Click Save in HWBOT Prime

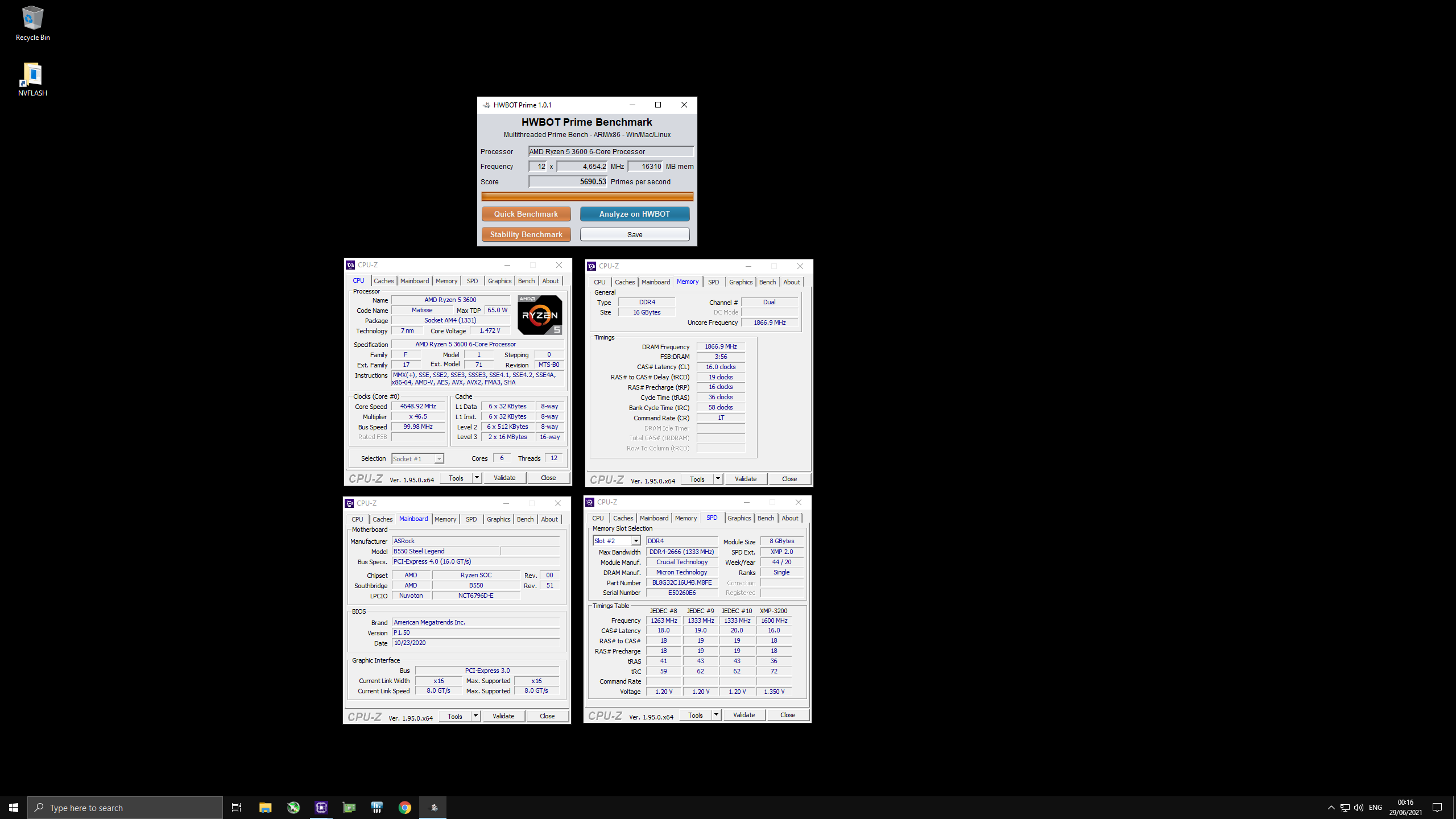click(635, 234)
